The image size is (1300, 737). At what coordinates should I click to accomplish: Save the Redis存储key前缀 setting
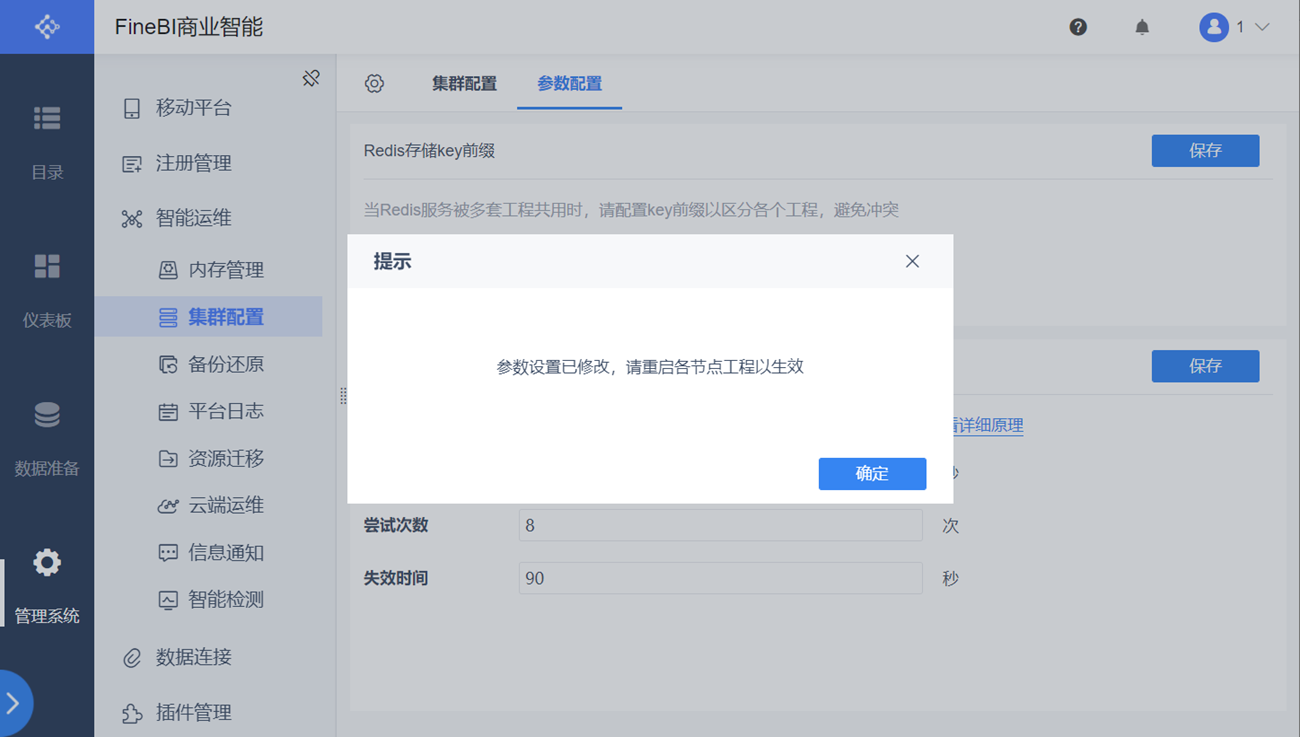pos(1205,151)
